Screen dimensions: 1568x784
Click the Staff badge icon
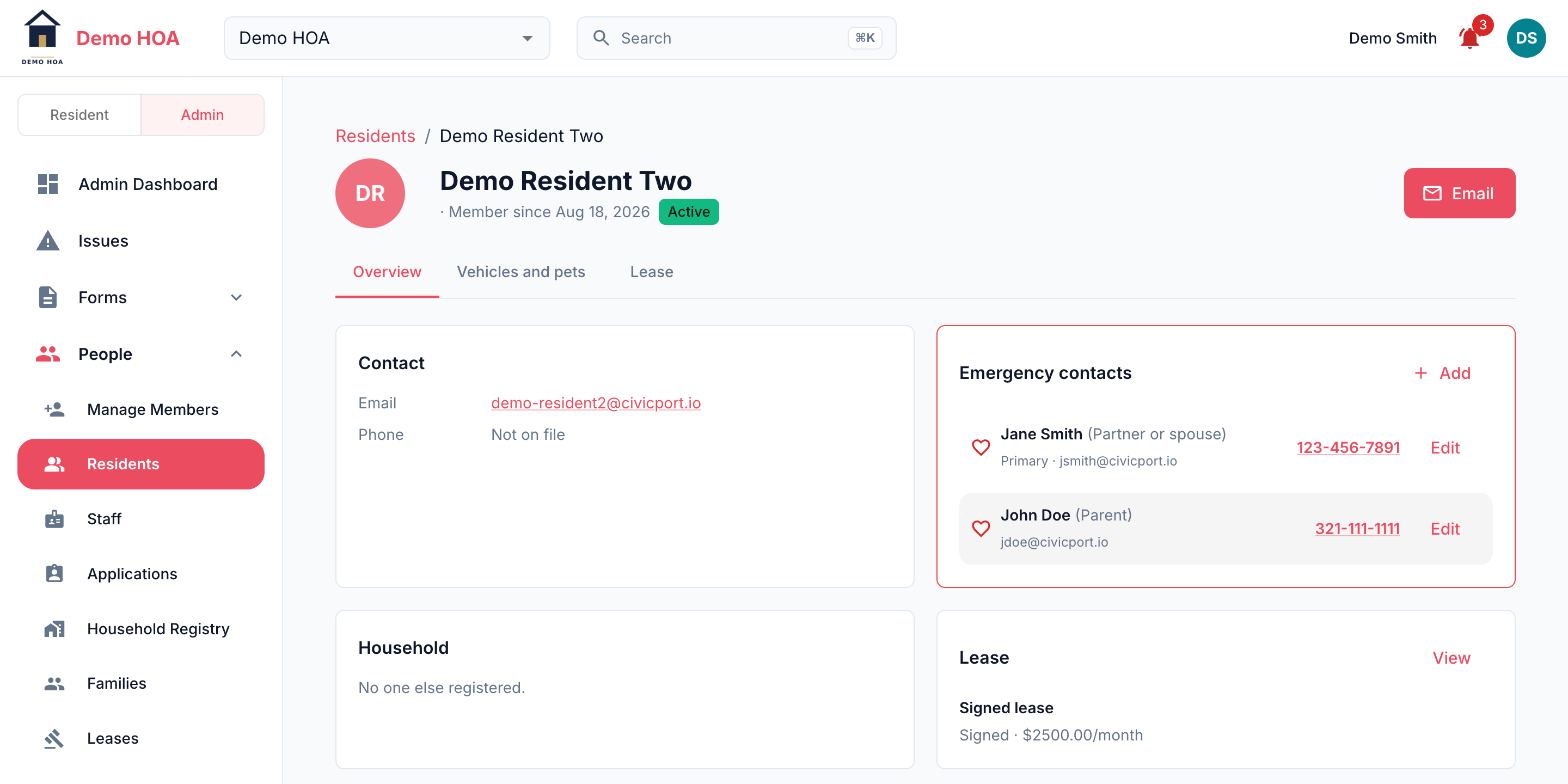(x=54, y=519)
